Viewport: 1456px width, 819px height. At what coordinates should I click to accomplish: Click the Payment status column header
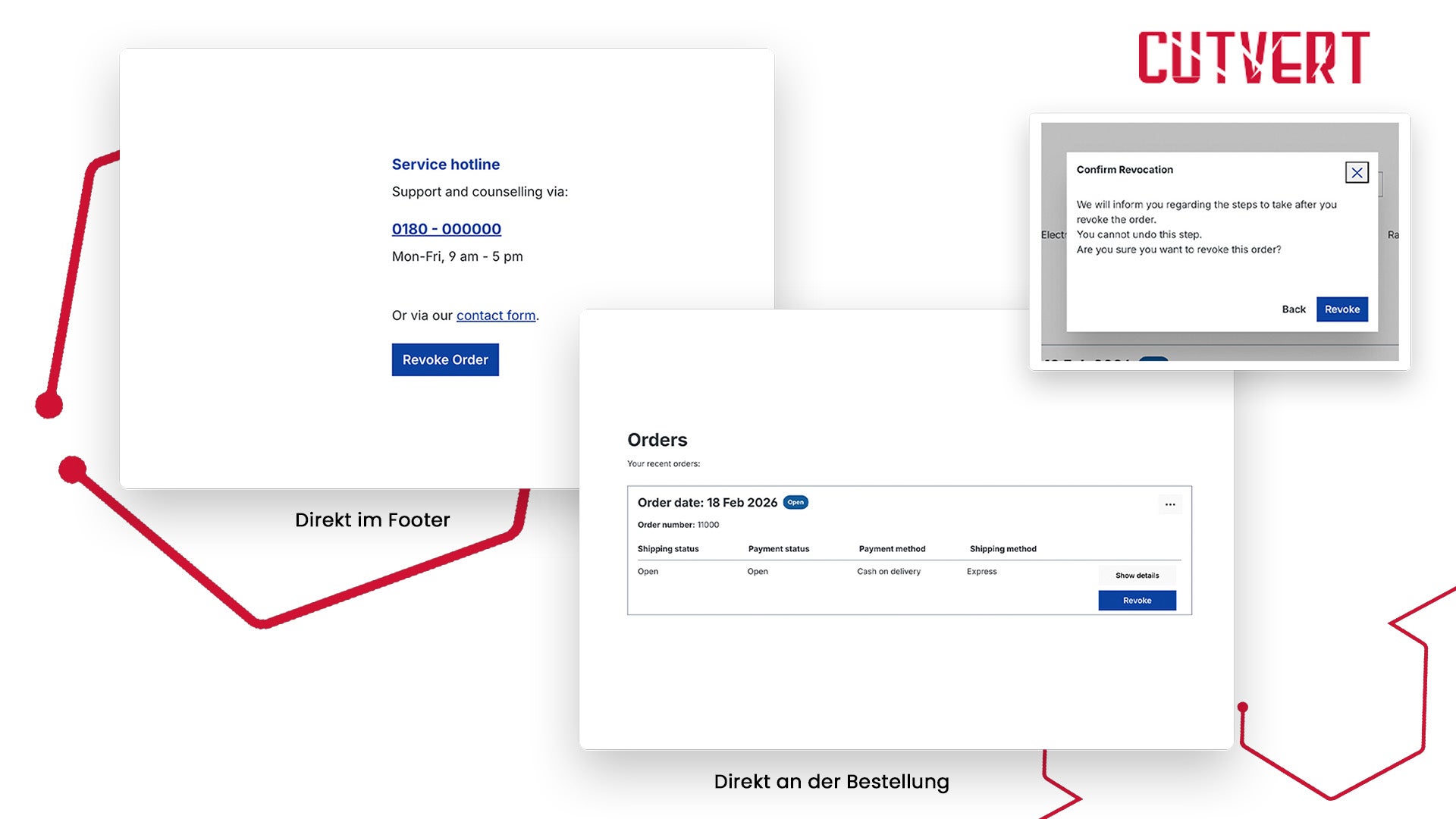point(779,549)
